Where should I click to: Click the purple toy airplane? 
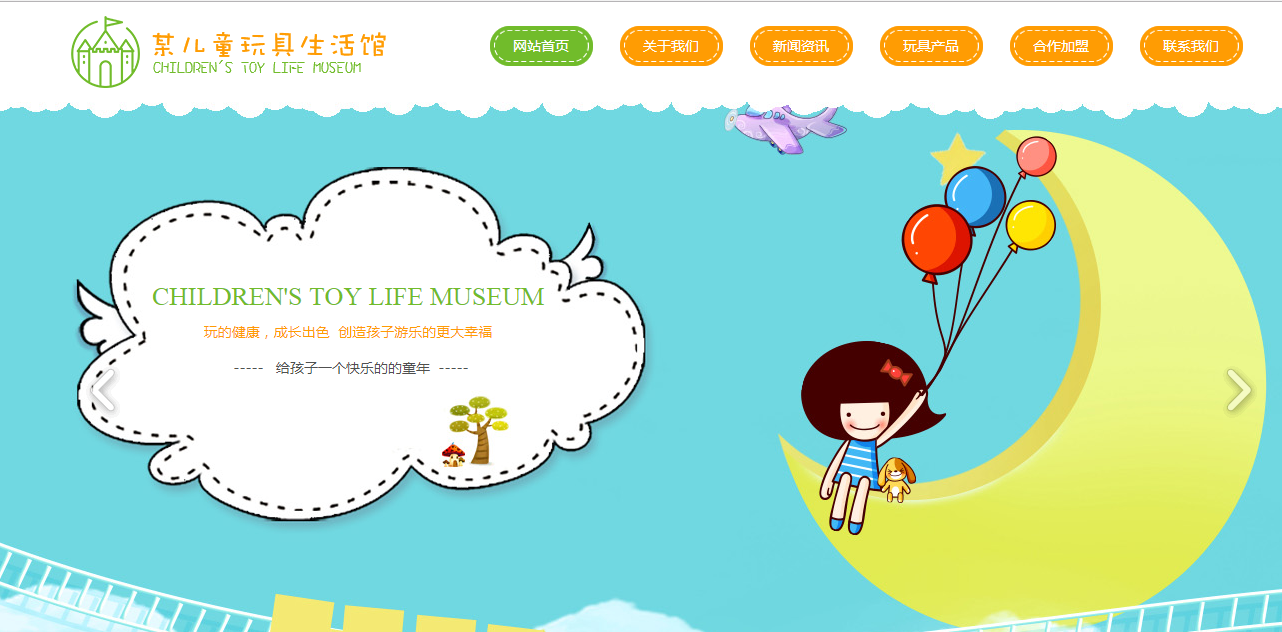pyautogui.click(x=786, y=128)
